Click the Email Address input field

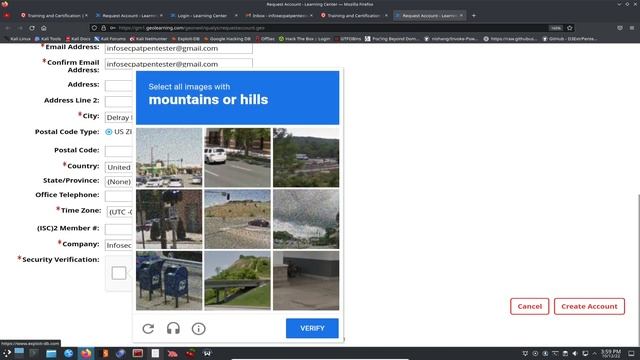click(178, 48)
